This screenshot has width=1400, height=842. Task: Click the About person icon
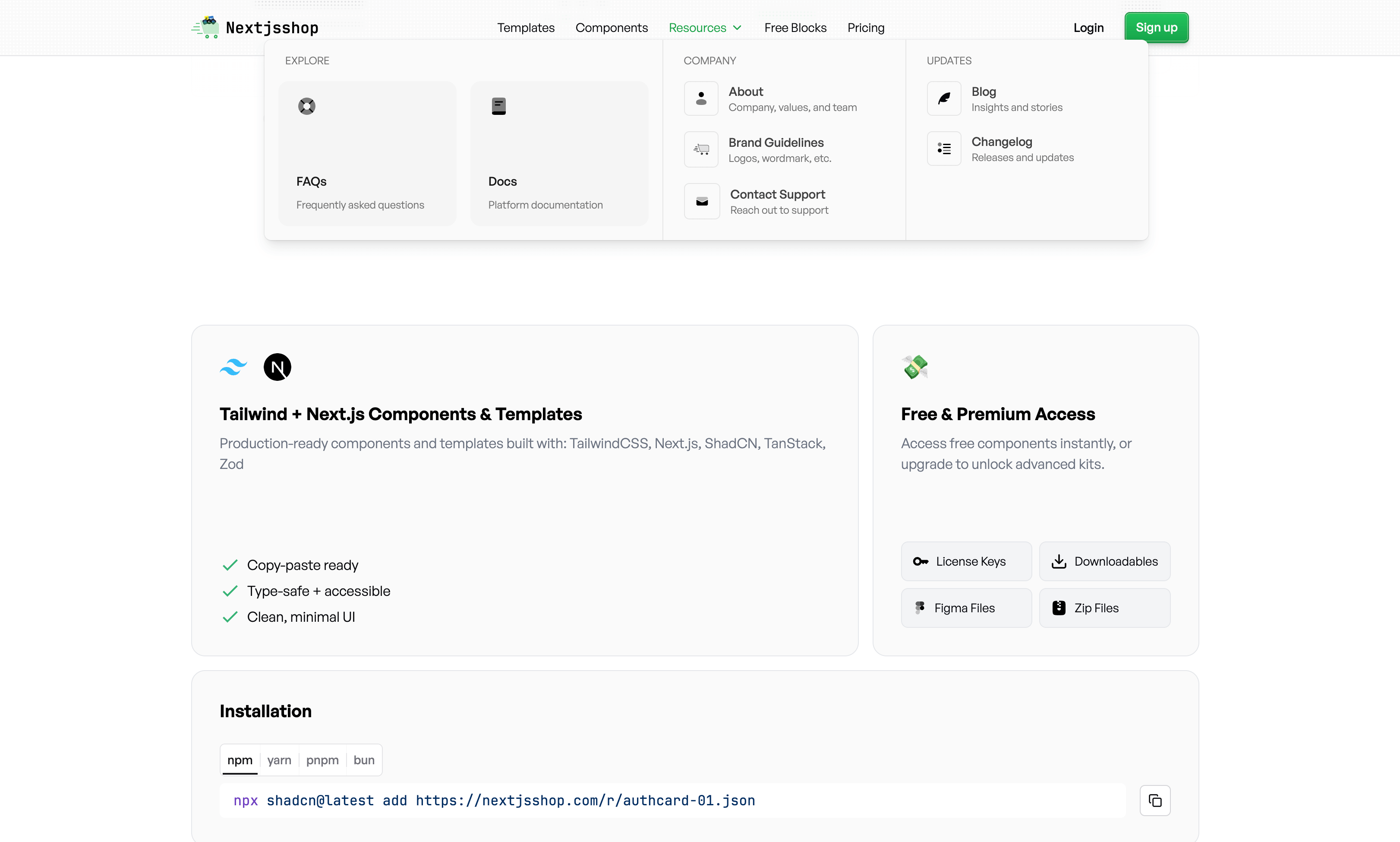[701, 99]
